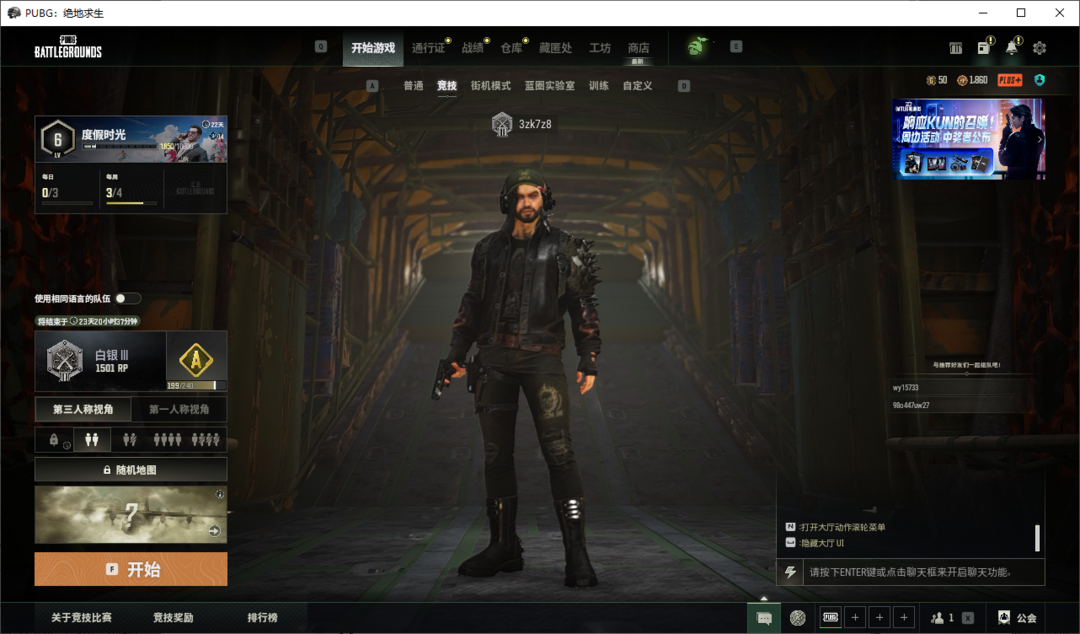The image size is (1080, 634).
Task: Click the Q previous-tab key hint
Action: [x=321, y=47]
